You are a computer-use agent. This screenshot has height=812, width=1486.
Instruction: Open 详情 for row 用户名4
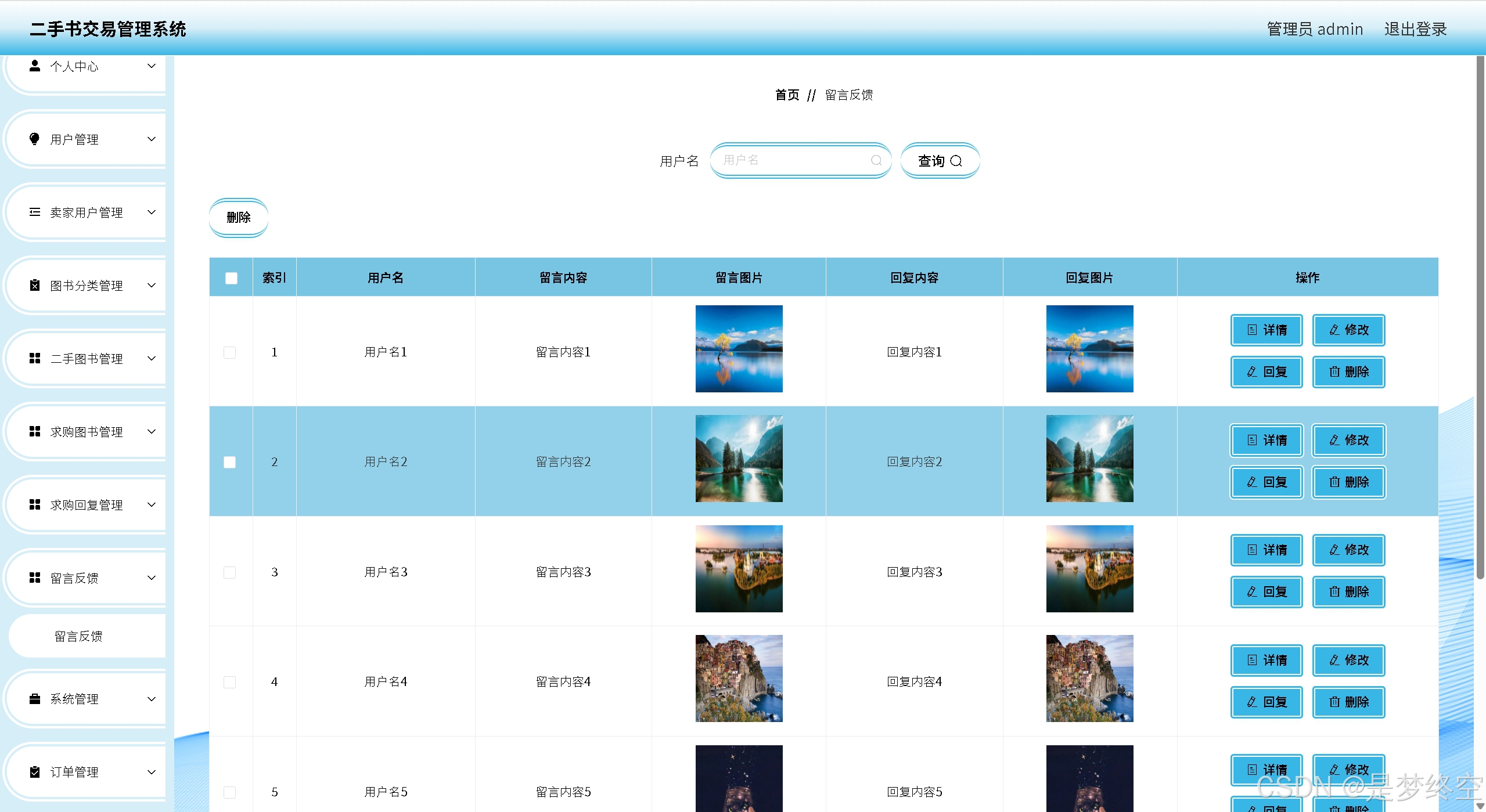pos(1266,660)
